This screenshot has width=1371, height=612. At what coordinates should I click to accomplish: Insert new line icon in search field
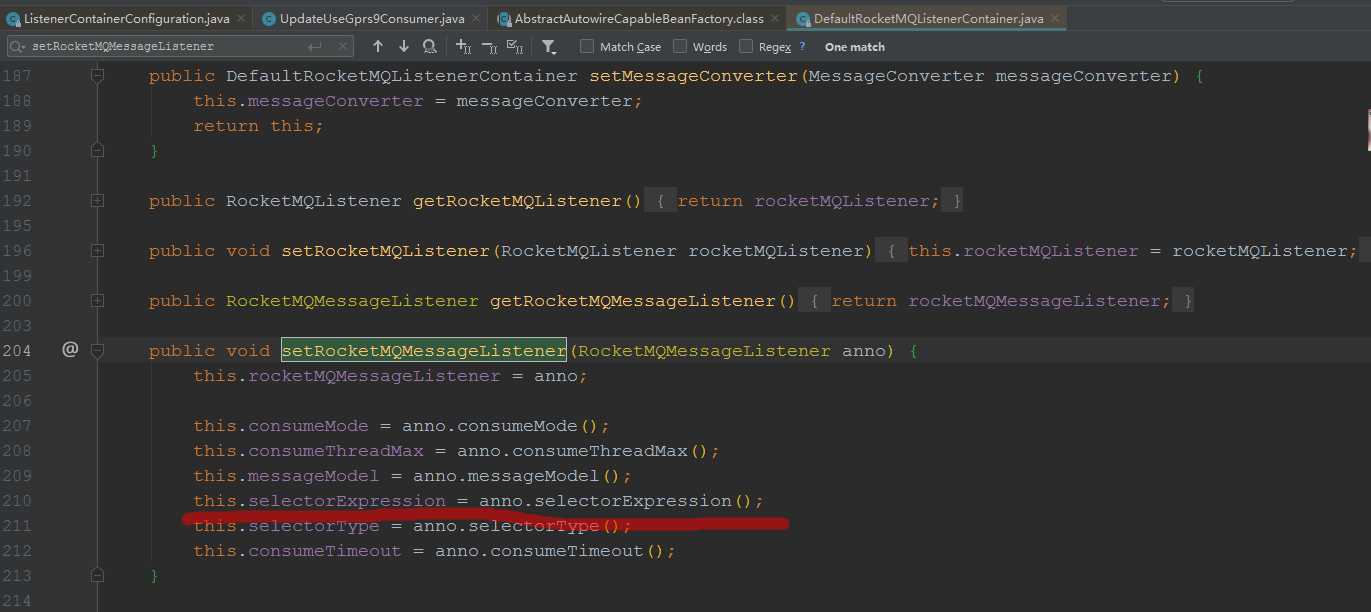click(315, 46)
